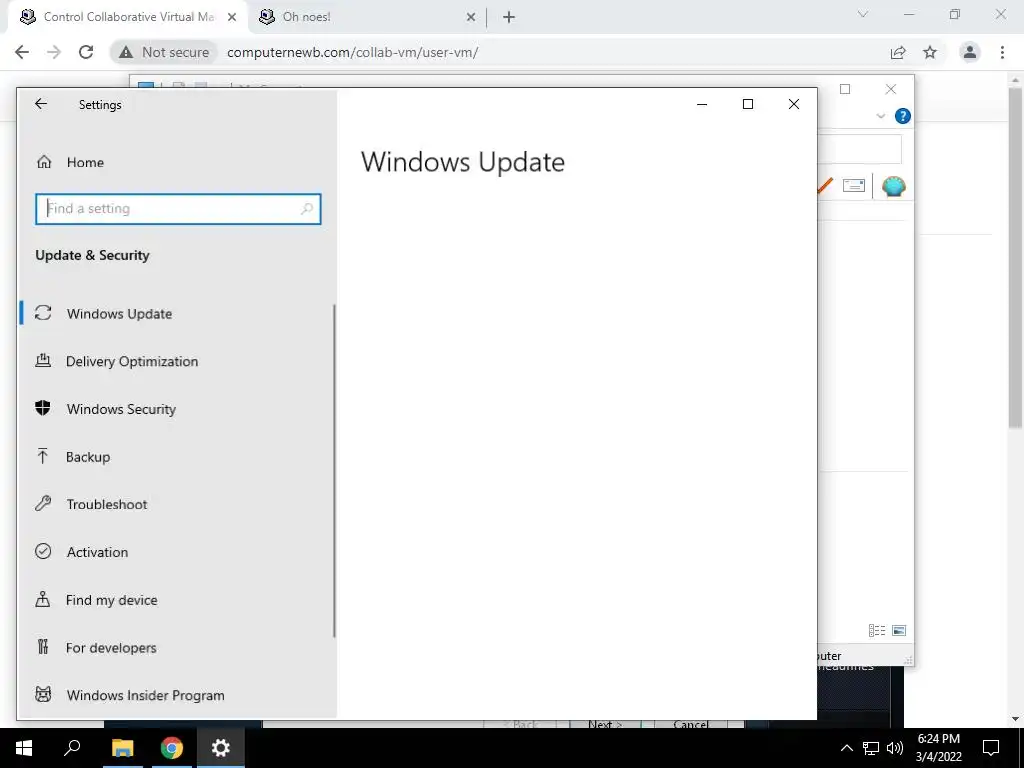Open Delivery Optimization settings
The height and width of the screenshot is (768, 1024).
tap(176, 361)
